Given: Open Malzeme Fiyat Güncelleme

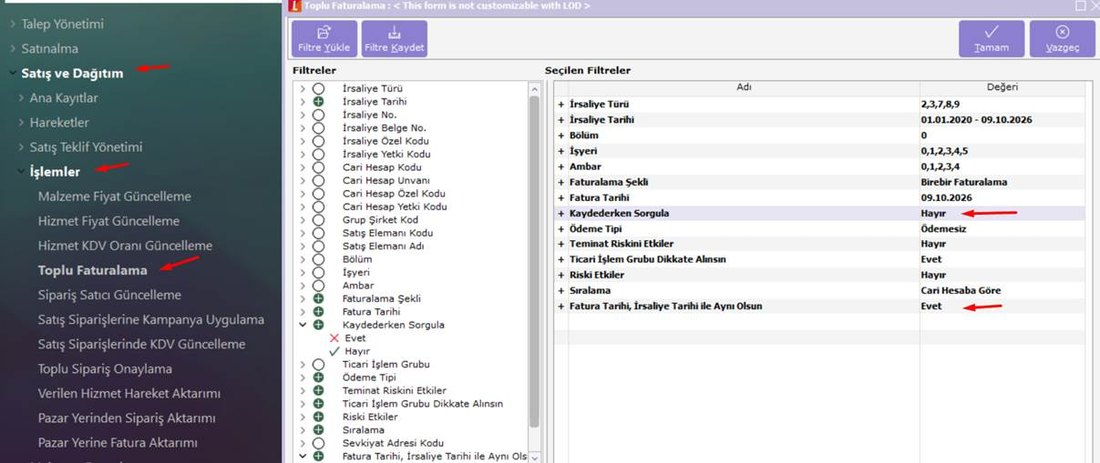Looking at the screenshot, I should pos(114,196).
